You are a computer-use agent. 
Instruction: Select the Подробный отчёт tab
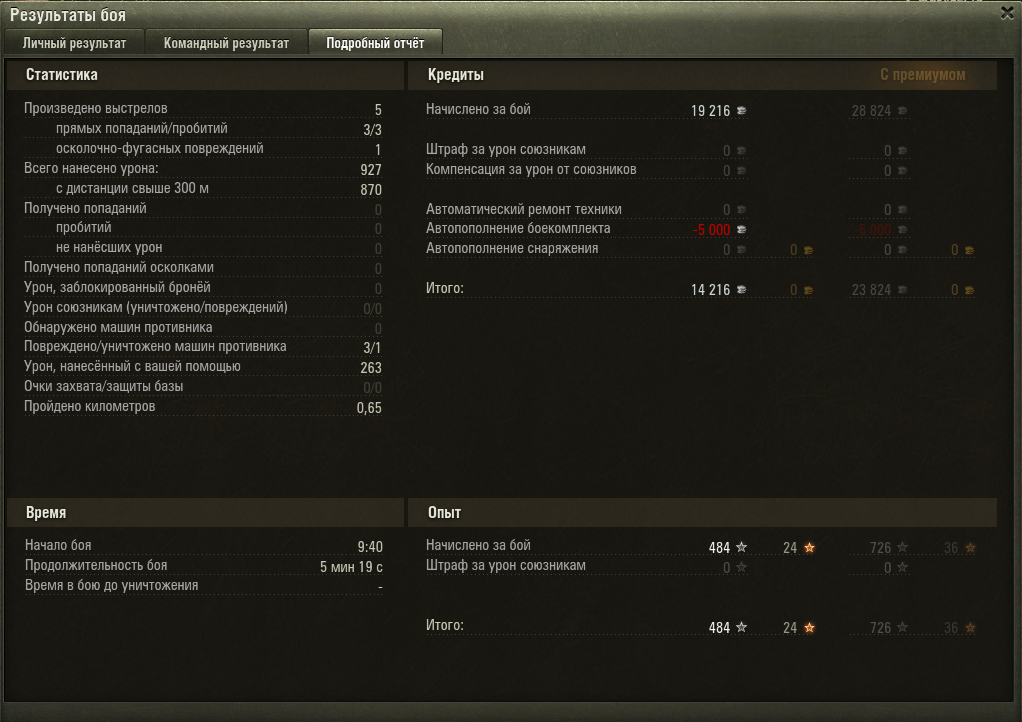pos(375,43)
